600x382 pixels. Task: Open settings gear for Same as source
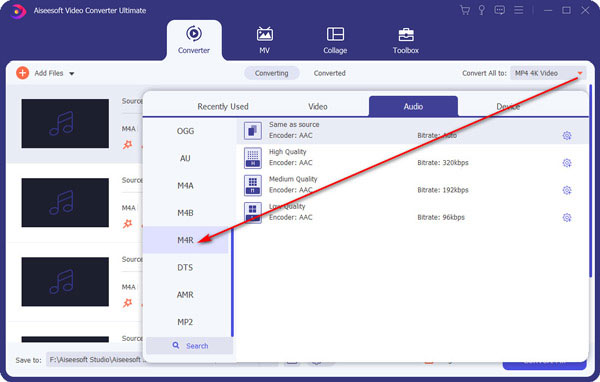(x=567, y=135)
